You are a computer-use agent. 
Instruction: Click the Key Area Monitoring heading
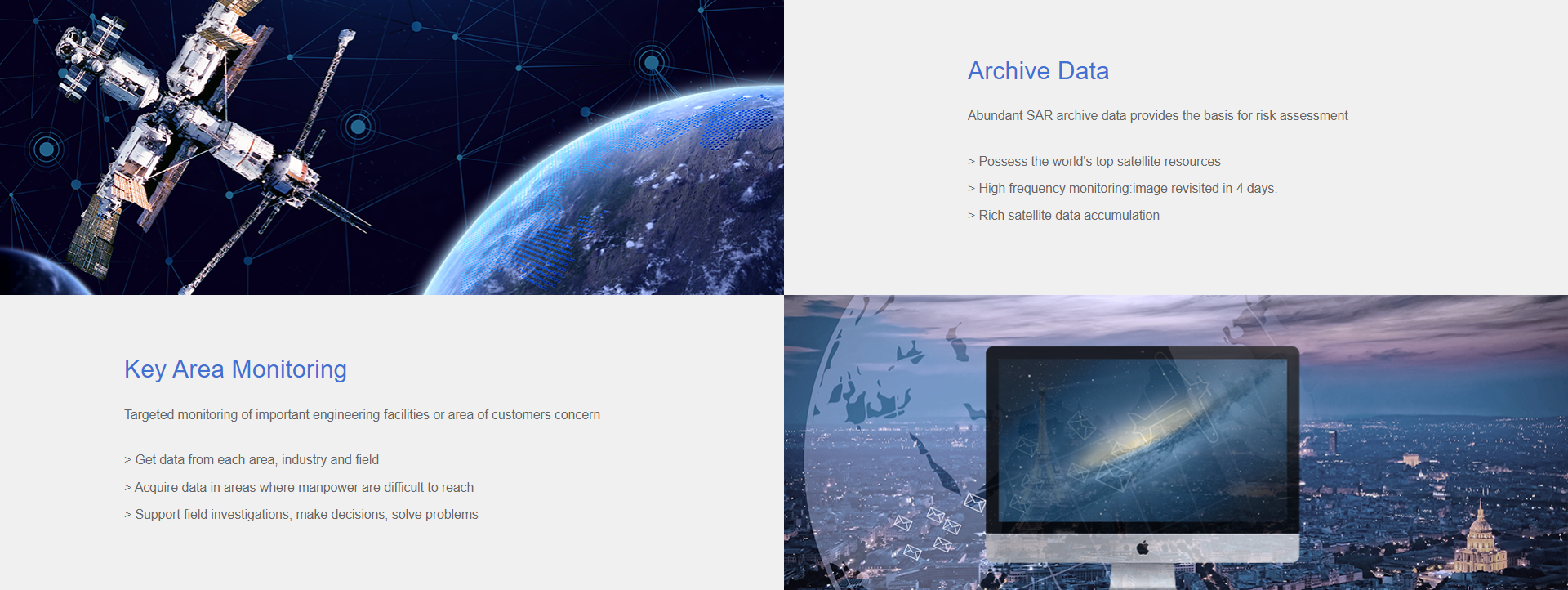pos(235,369)
